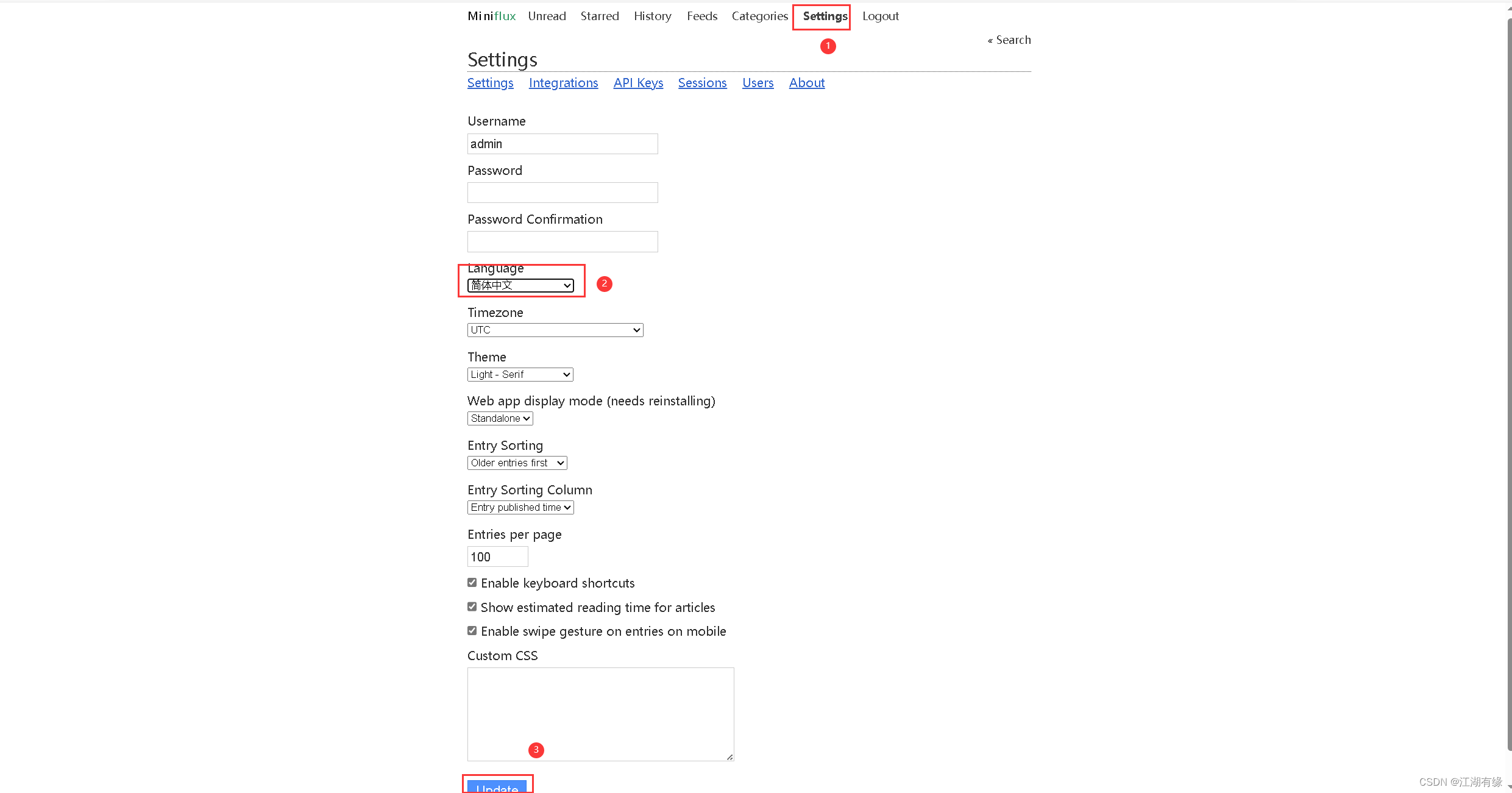1512x793 pixels.
Task: Switch to the API Keys tab
Action: click(637, 83)
